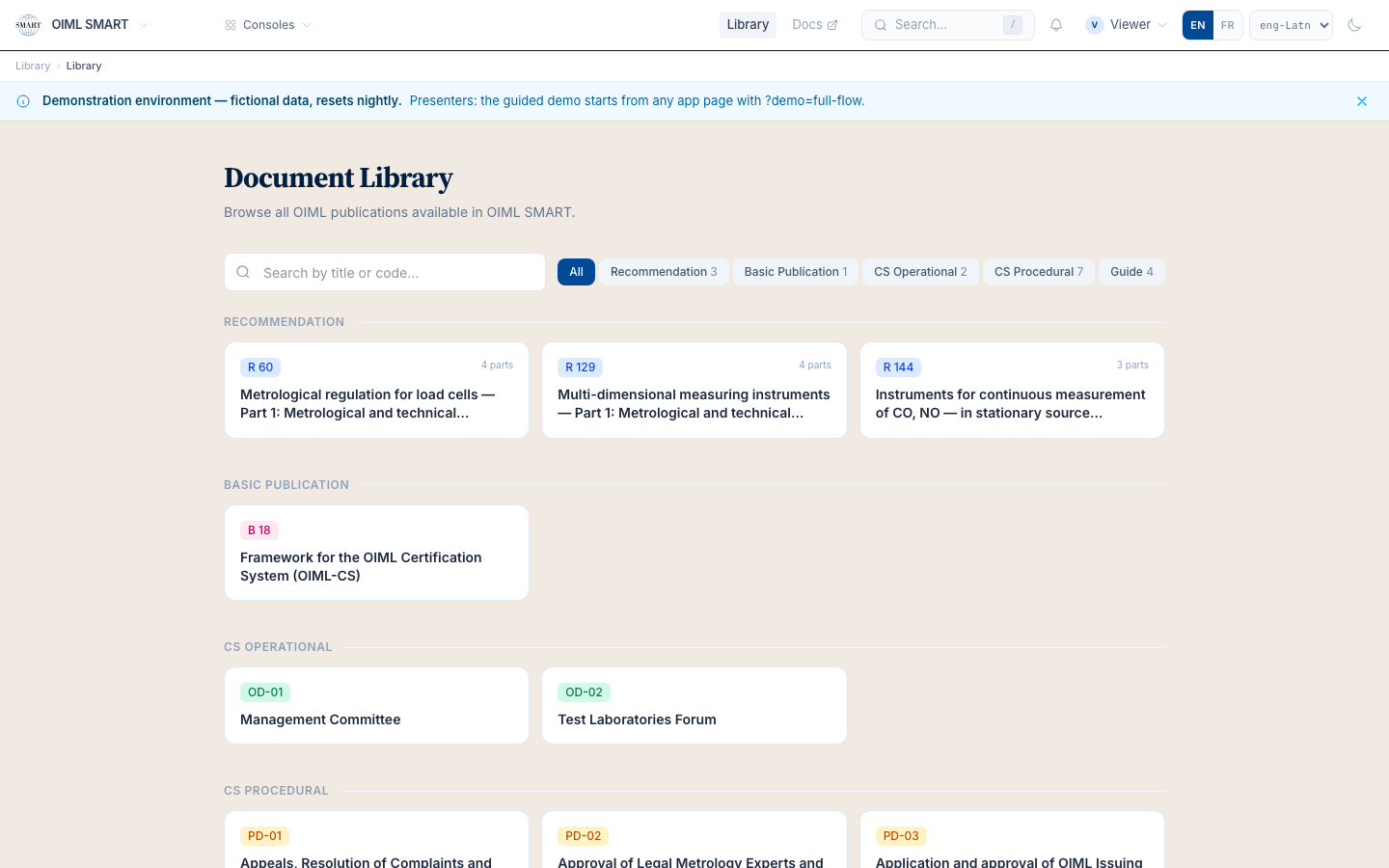Open Framework for the OIML Certification System card
The width and height of the screenshot is (1389, 868).
(376, 553)
